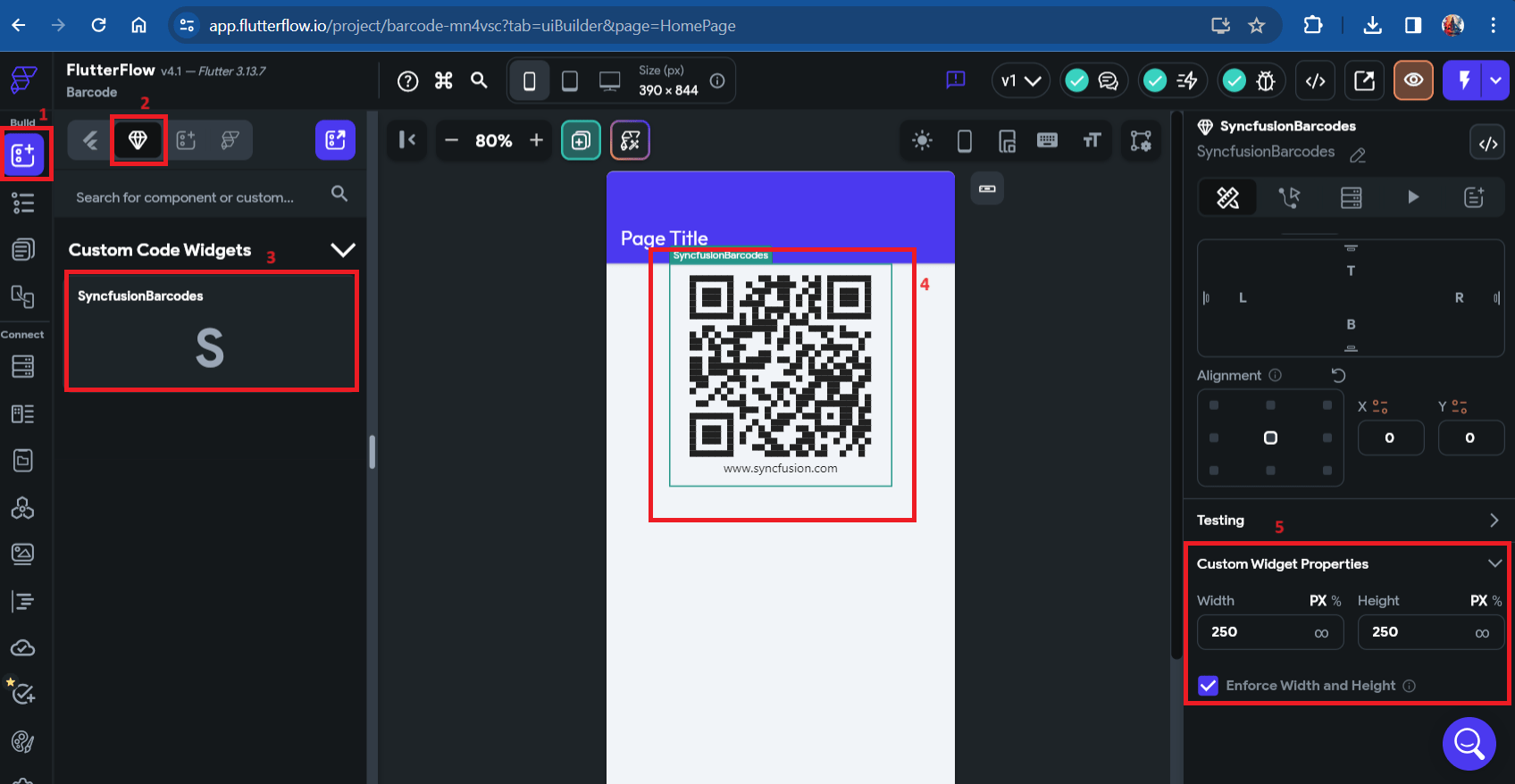Click the View Code button in toolbar
Screen dimensions: 1515x784
pyautogui.click(x=1315, y=81)
